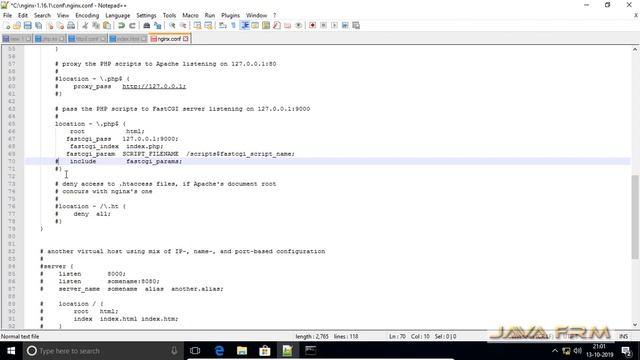
Task: Open Find dialog with binoculars icon
Action: [x=147, y=25]
